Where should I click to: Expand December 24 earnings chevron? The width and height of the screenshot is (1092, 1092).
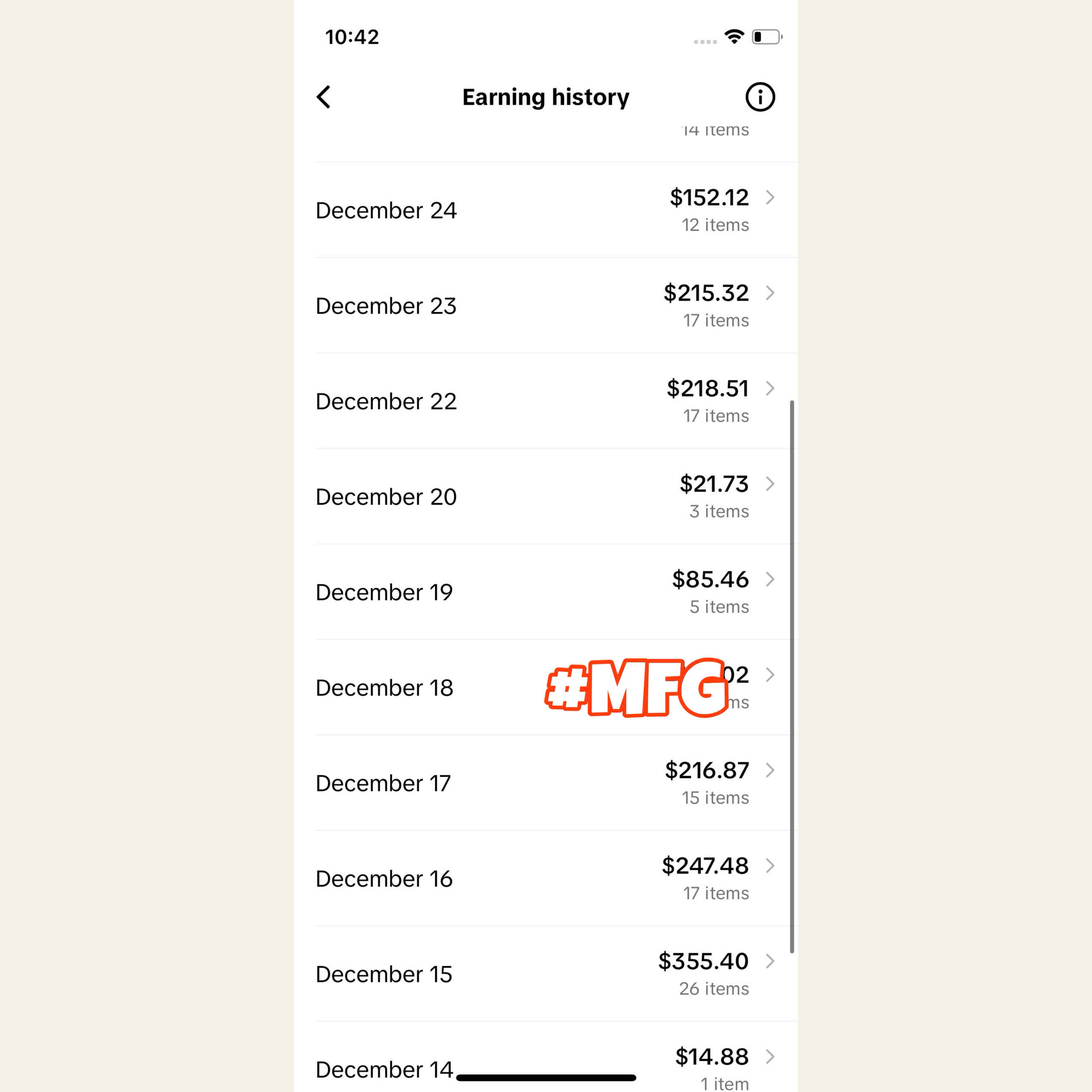pos(770,197)
